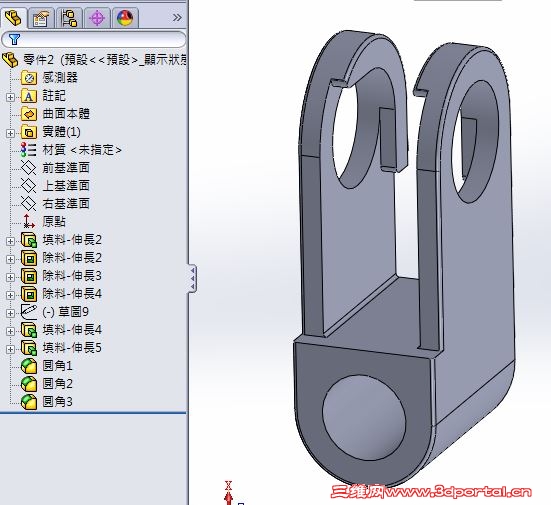This screenshot has width=551, height=505.
Task: Select the 除料-伸長2 label
Action: (x=72, y=258)
